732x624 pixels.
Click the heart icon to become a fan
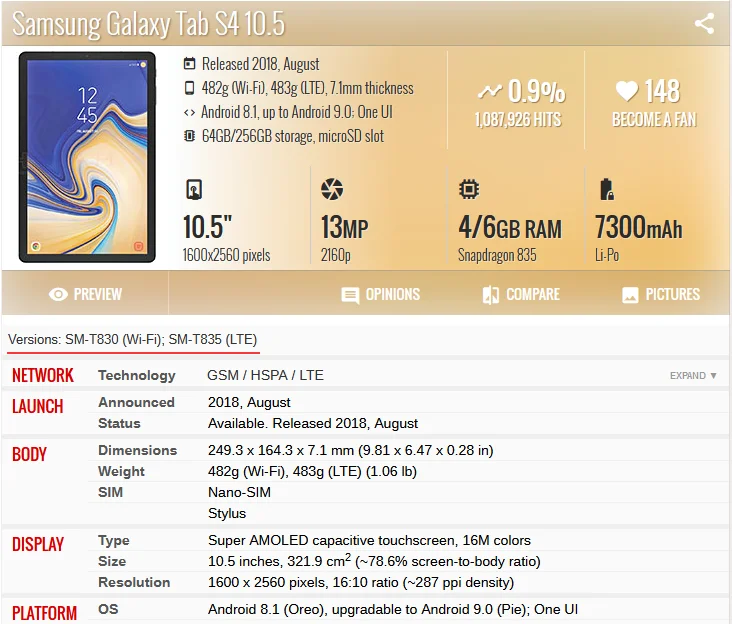coord(626,91)
